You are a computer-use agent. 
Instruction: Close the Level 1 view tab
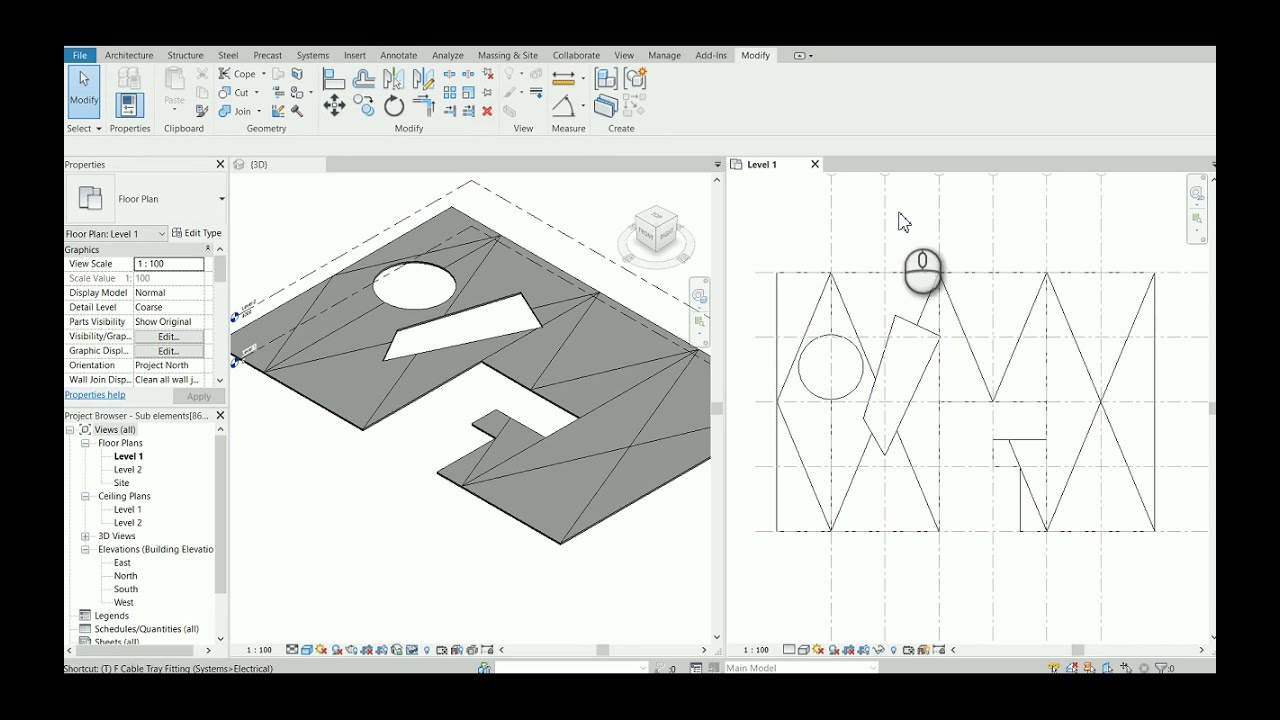(815, 164)
